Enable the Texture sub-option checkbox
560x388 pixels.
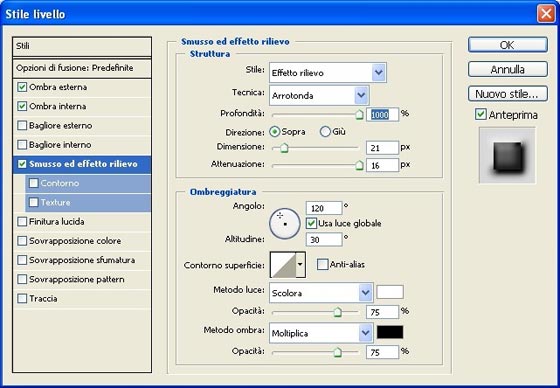click(34, 203)
